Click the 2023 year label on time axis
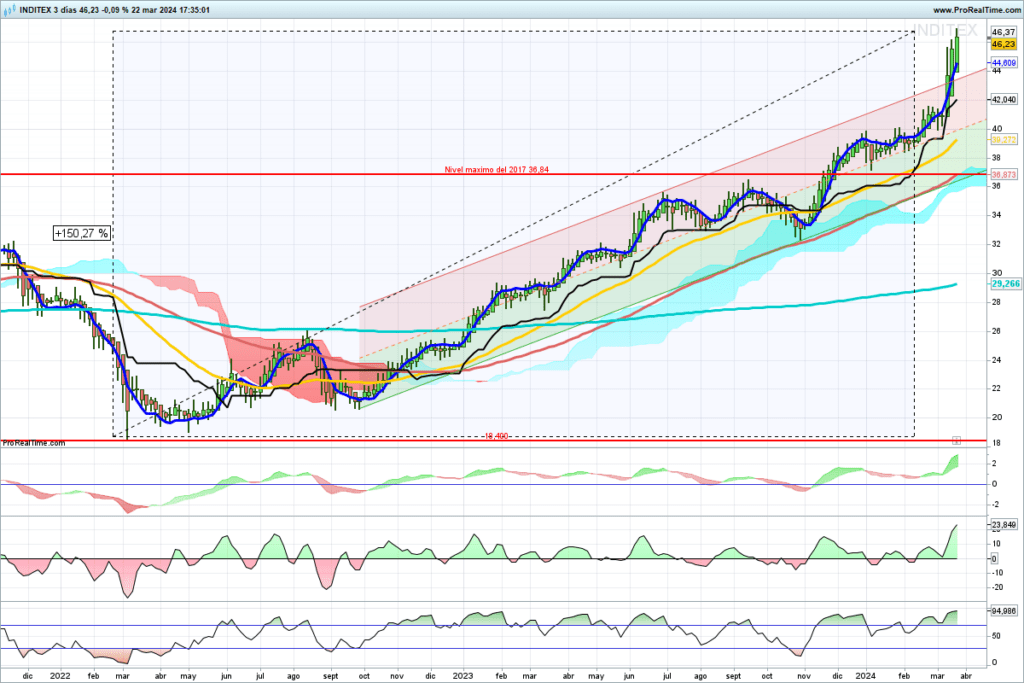Viewport: 1024px width, 683px height. coord(463,676)
